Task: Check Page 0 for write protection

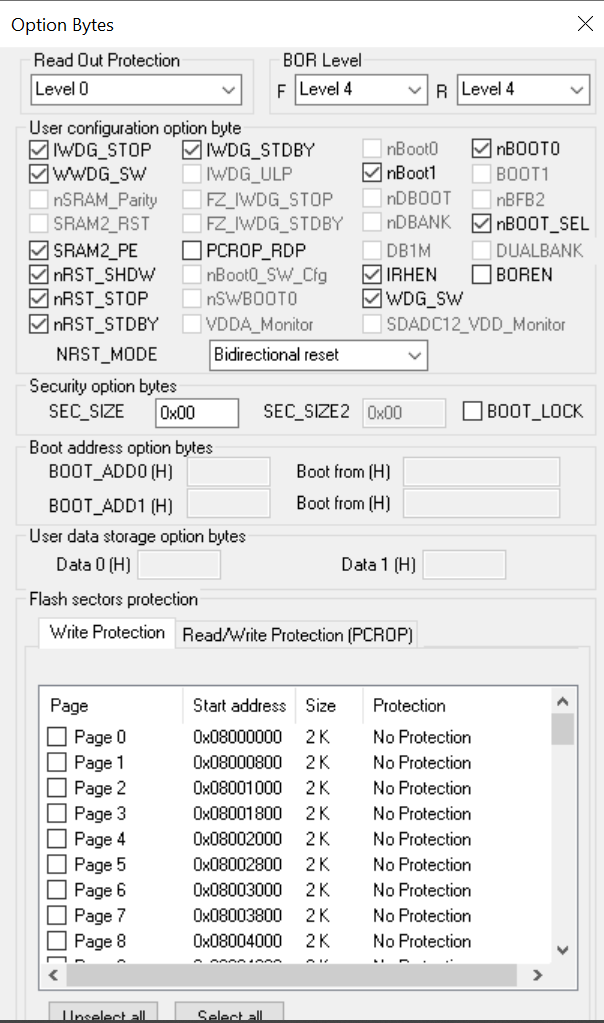Action: (x=58, y=737)
